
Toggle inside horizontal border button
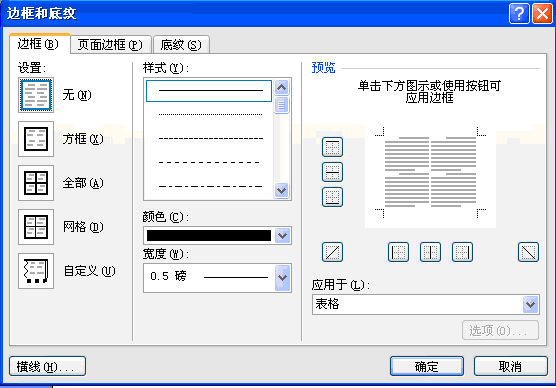tap(332, 172)
